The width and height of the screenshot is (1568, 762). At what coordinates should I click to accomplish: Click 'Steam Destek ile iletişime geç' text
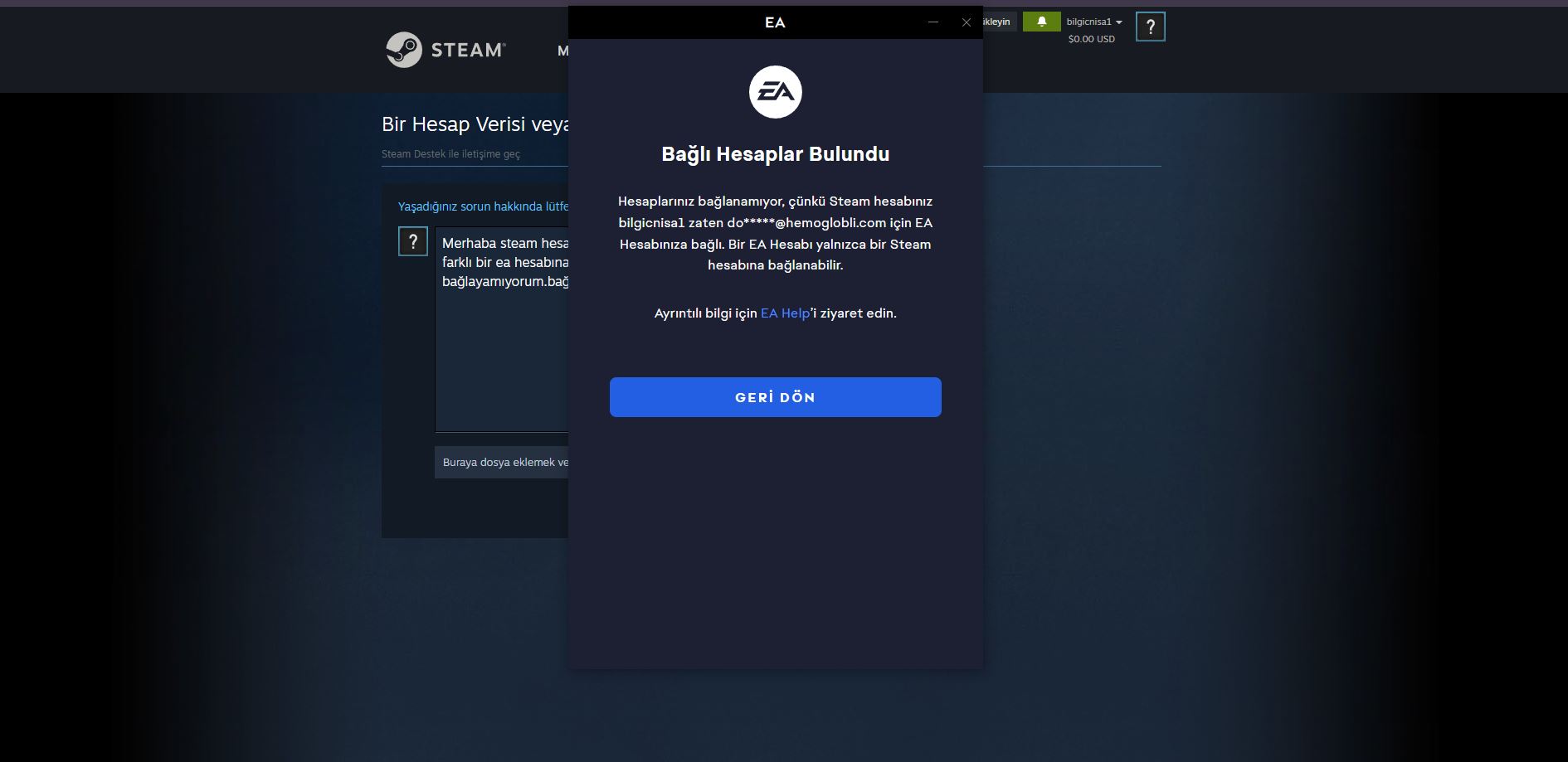tap(450, 154)
